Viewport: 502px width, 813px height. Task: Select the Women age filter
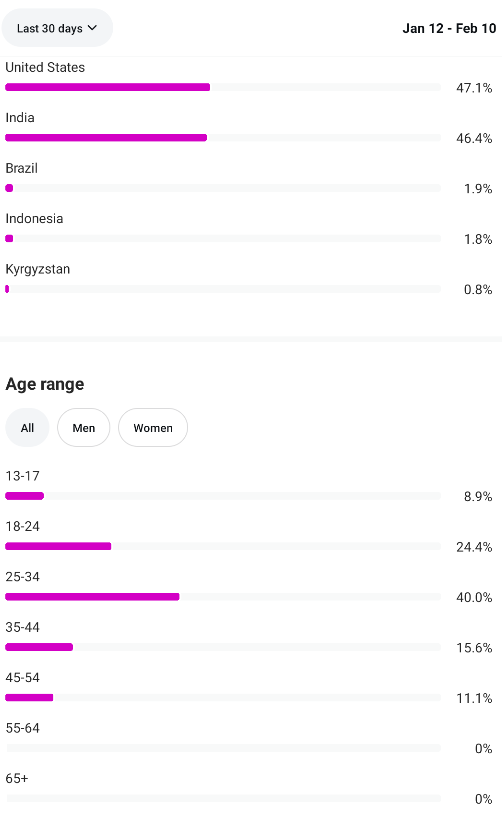point(153,428)
